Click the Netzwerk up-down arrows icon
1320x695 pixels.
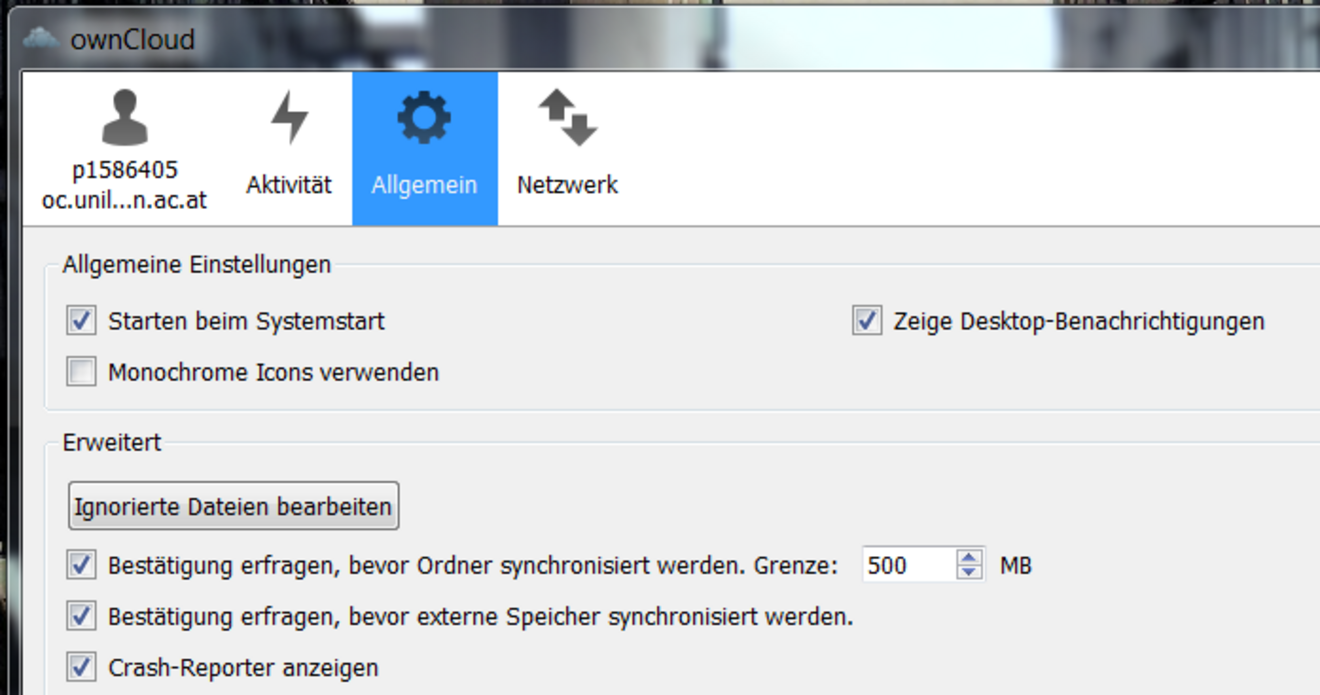567,117
